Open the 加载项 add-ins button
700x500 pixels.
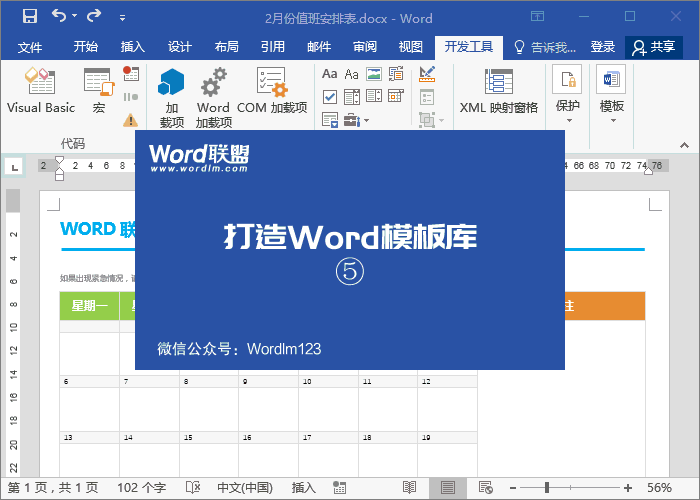pos(171,98)
